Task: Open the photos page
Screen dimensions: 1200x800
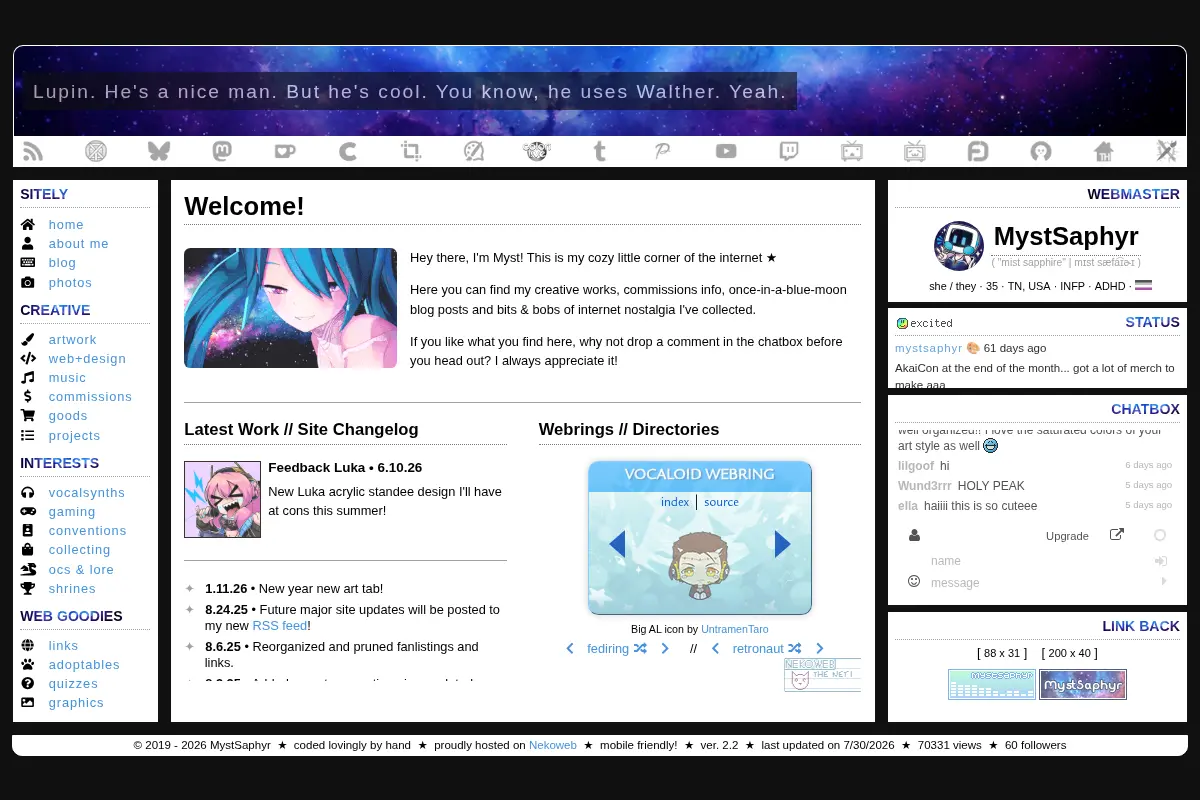Action: pyautogui.click(x=70, y=283)
